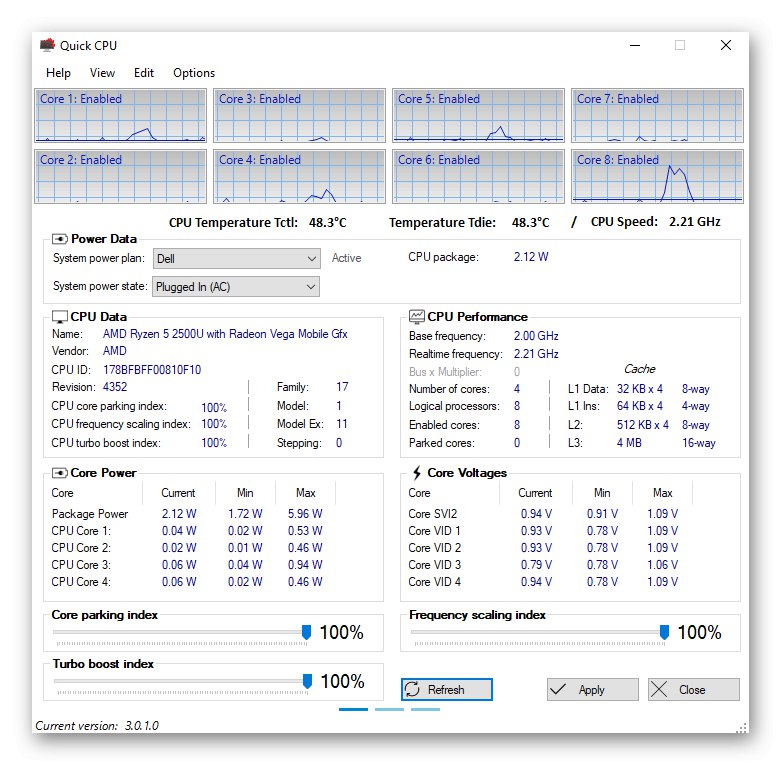Toggle the Core 5 Enabled graph

pos(478,116)
